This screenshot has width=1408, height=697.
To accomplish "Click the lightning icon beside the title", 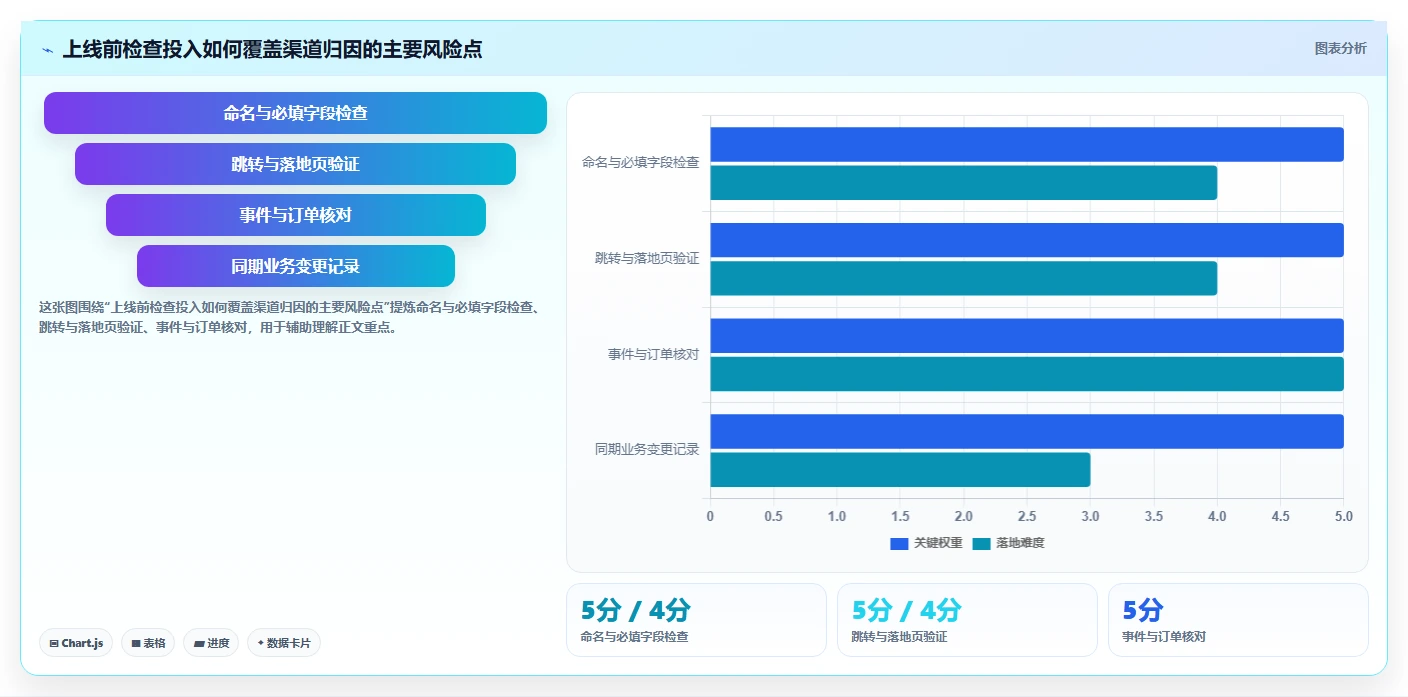I will pos(47,50).
